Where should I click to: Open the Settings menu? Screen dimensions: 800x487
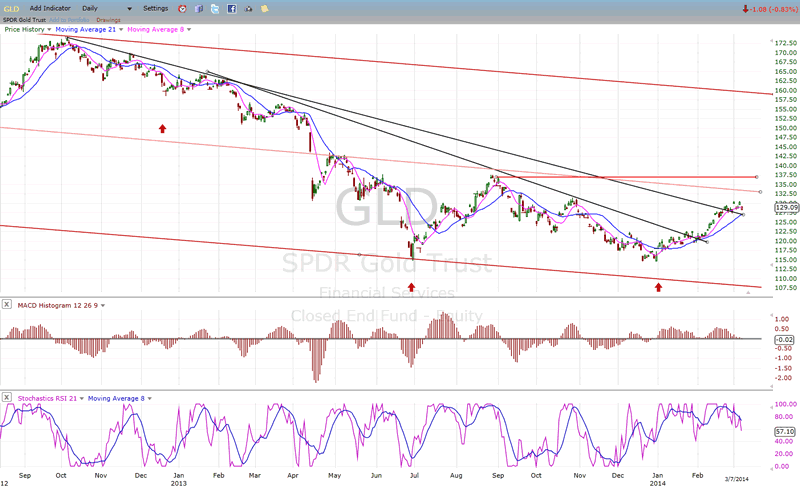(x=156, y=8)
